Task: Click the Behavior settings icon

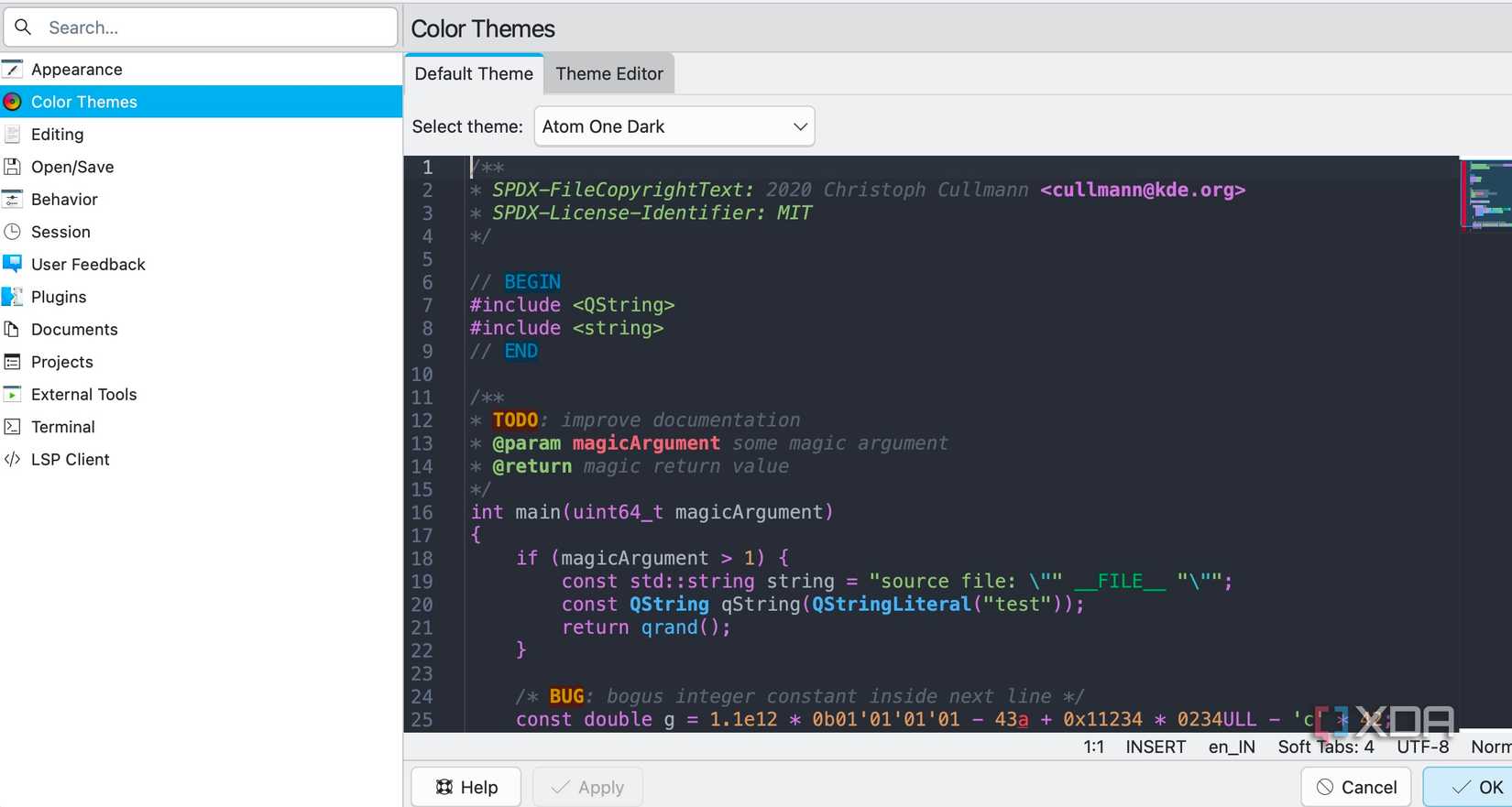Action: click(12, 200)
